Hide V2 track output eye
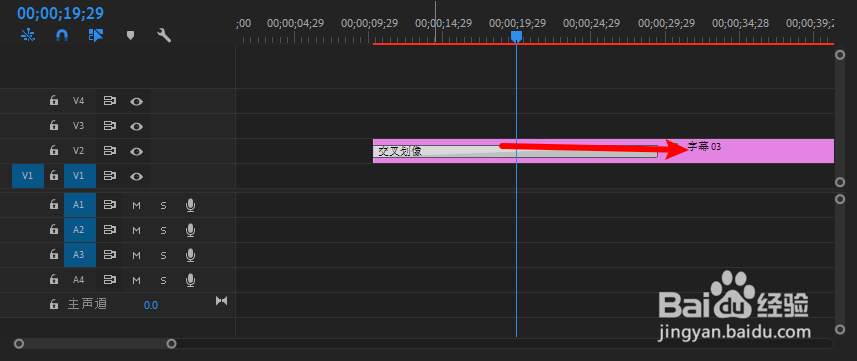The image size is (857, 361). click(x=136, y=151)
